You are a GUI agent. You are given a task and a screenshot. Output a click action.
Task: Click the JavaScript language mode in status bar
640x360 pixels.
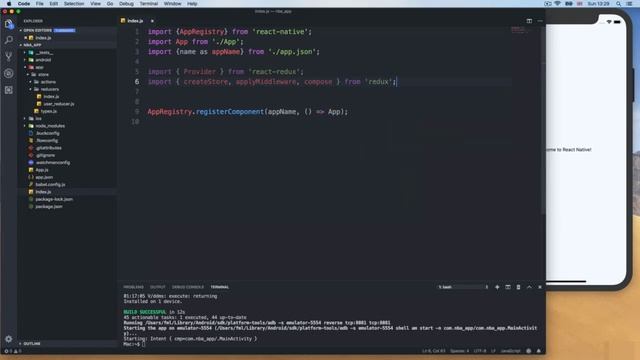(511, 351)
